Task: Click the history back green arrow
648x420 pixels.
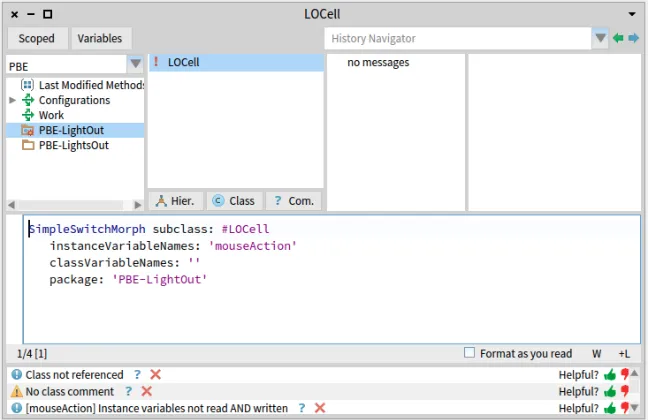Action: coord(618,38)
